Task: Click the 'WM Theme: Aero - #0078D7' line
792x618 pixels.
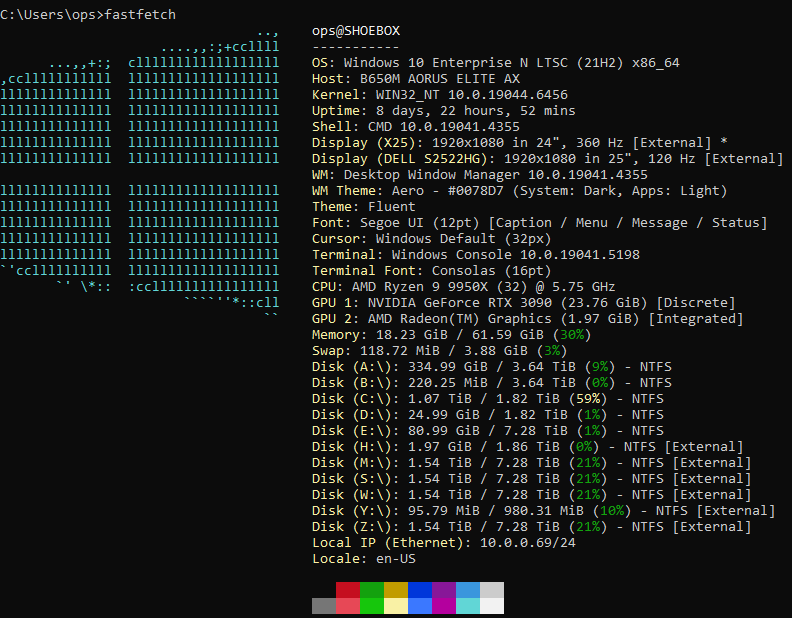Action: point(520,191)
